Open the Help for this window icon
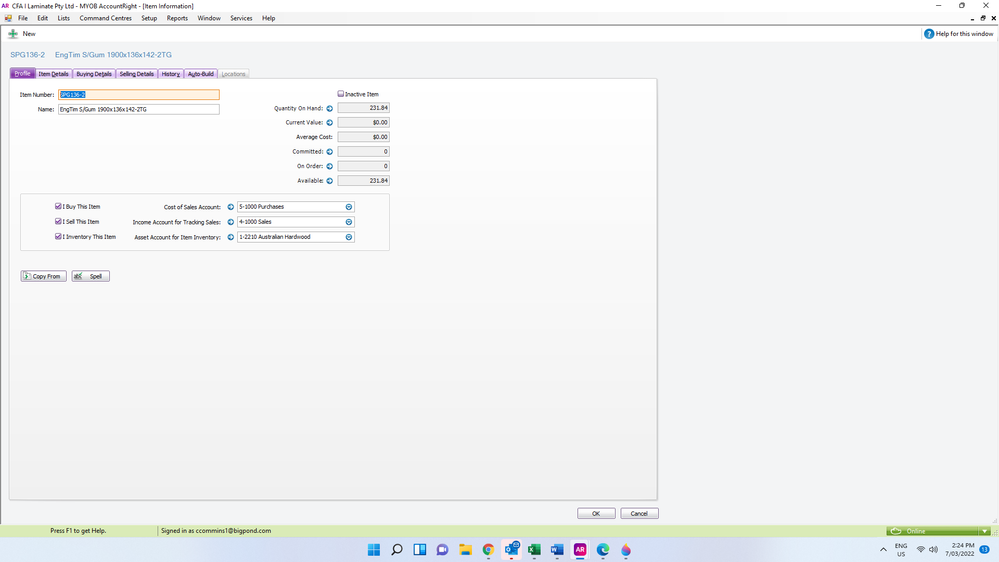The height and width of the screenshot is (562, 999). [929, 34]
